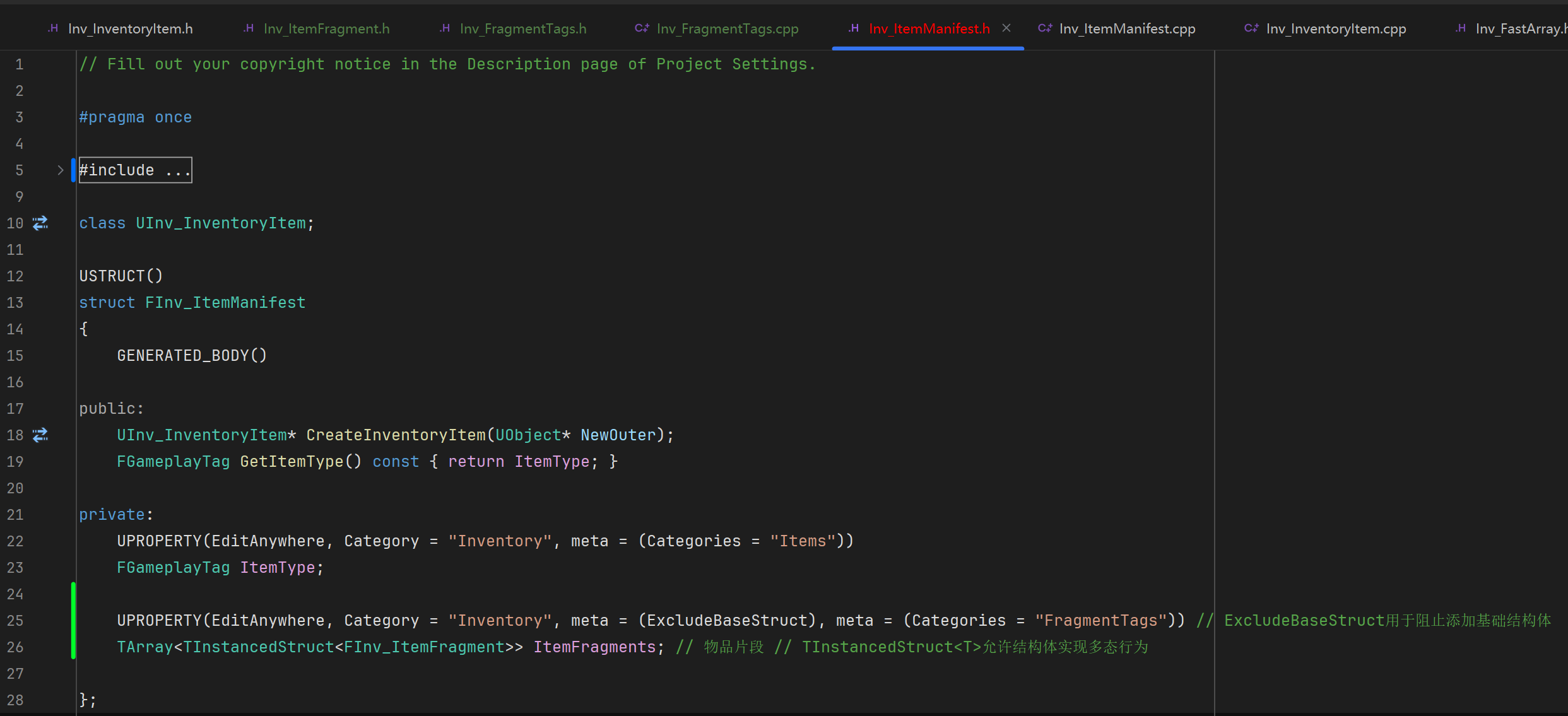Open the Inv_ItemManifest.cpp tab
Screen dimensions: 1568x716
click(x=1127, y=29)
